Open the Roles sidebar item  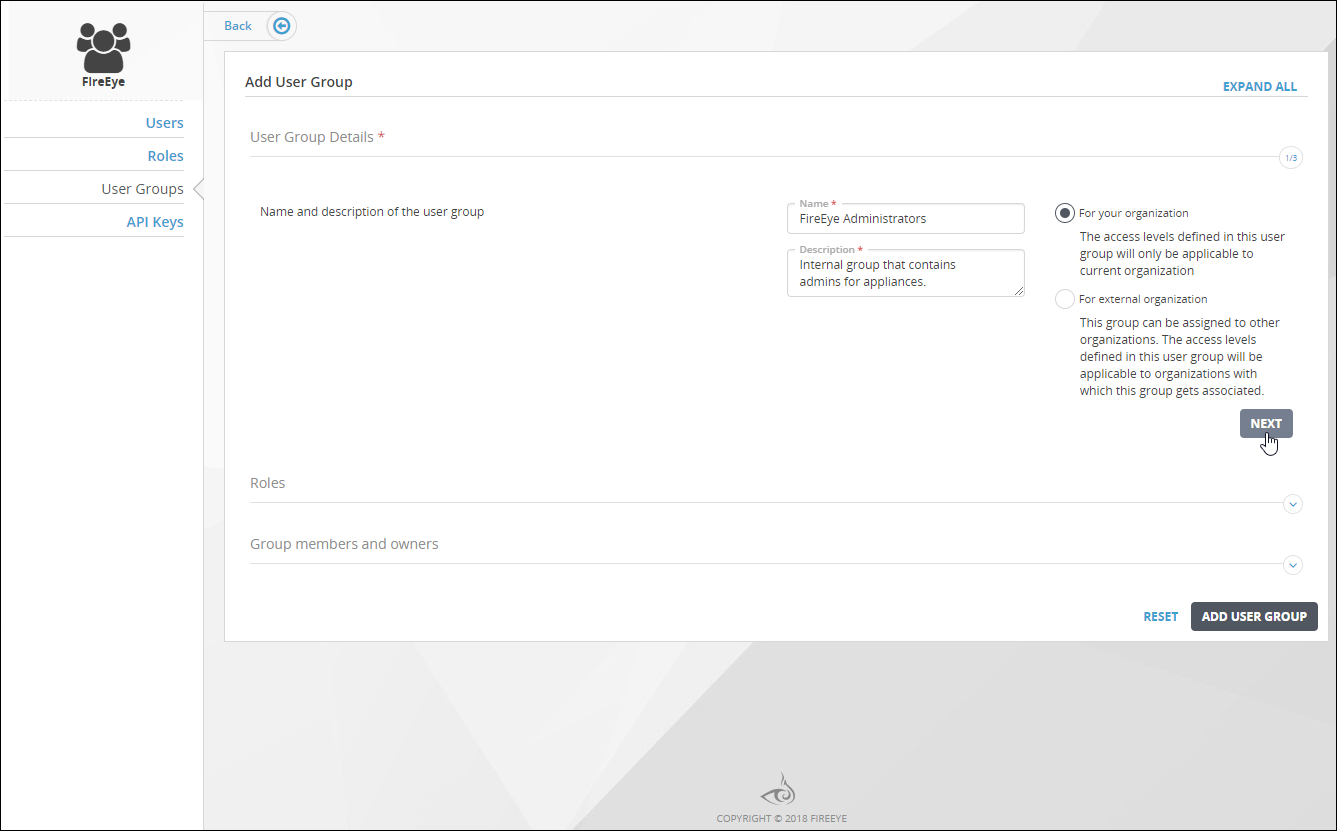click(x=166, y=156)
